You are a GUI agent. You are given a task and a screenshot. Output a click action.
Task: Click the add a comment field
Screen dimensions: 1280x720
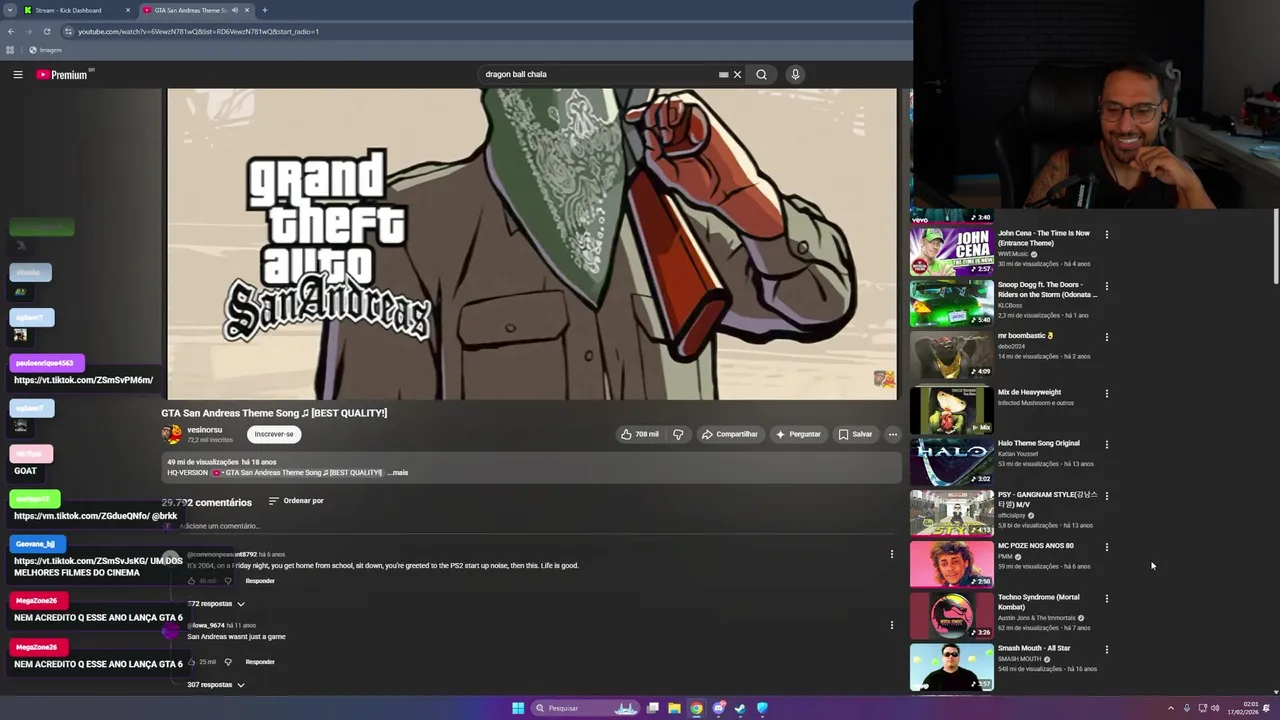535,526
